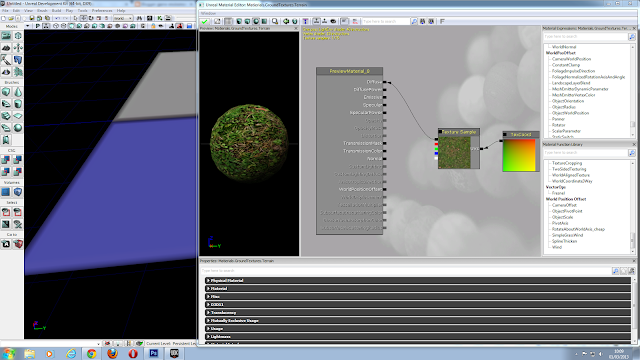Expand the Translucency property category

418,313
